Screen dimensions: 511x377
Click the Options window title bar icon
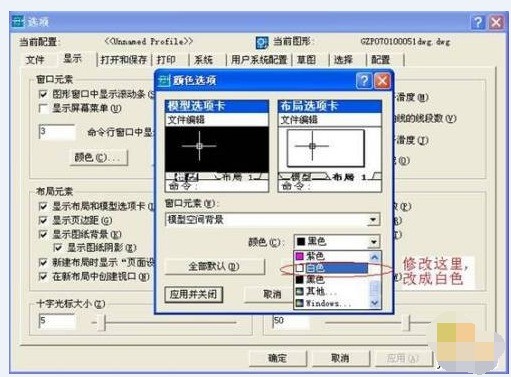point(18,21)
